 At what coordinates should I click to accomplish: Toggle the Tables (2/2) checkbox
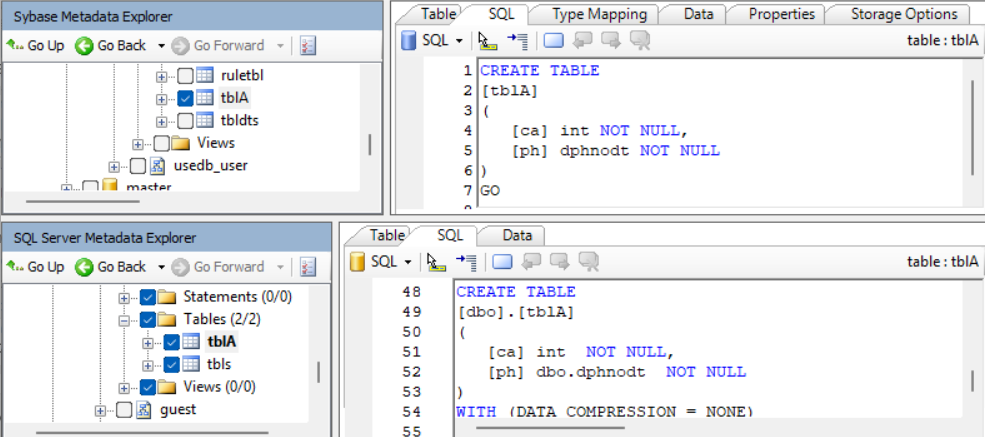pos(148,320)
